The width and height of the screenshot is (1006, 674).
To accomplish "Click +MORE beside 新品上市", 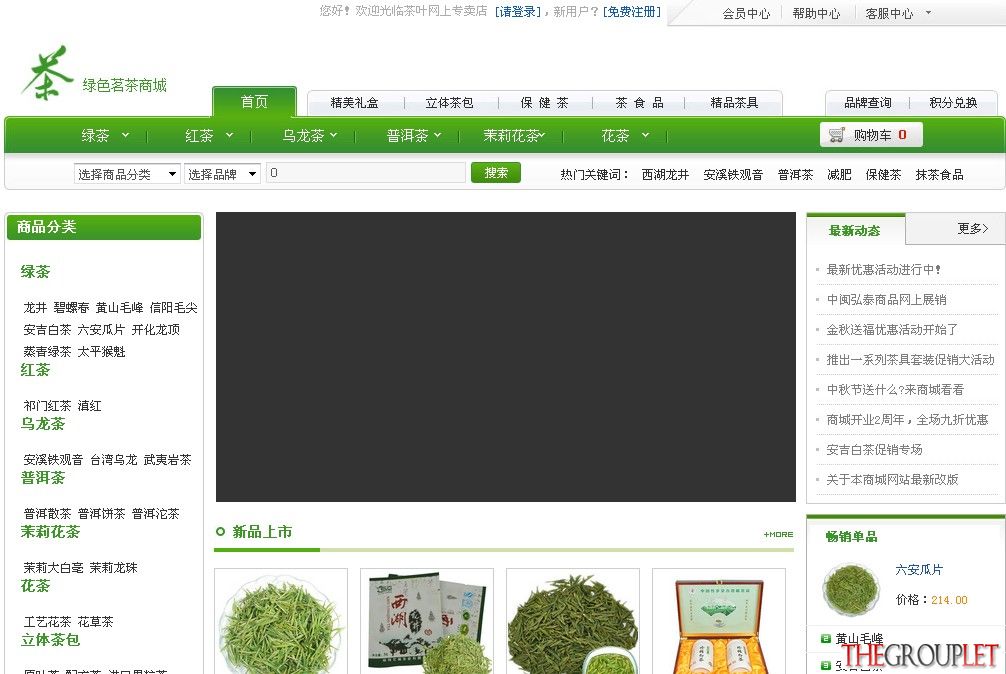I will 778,534.
